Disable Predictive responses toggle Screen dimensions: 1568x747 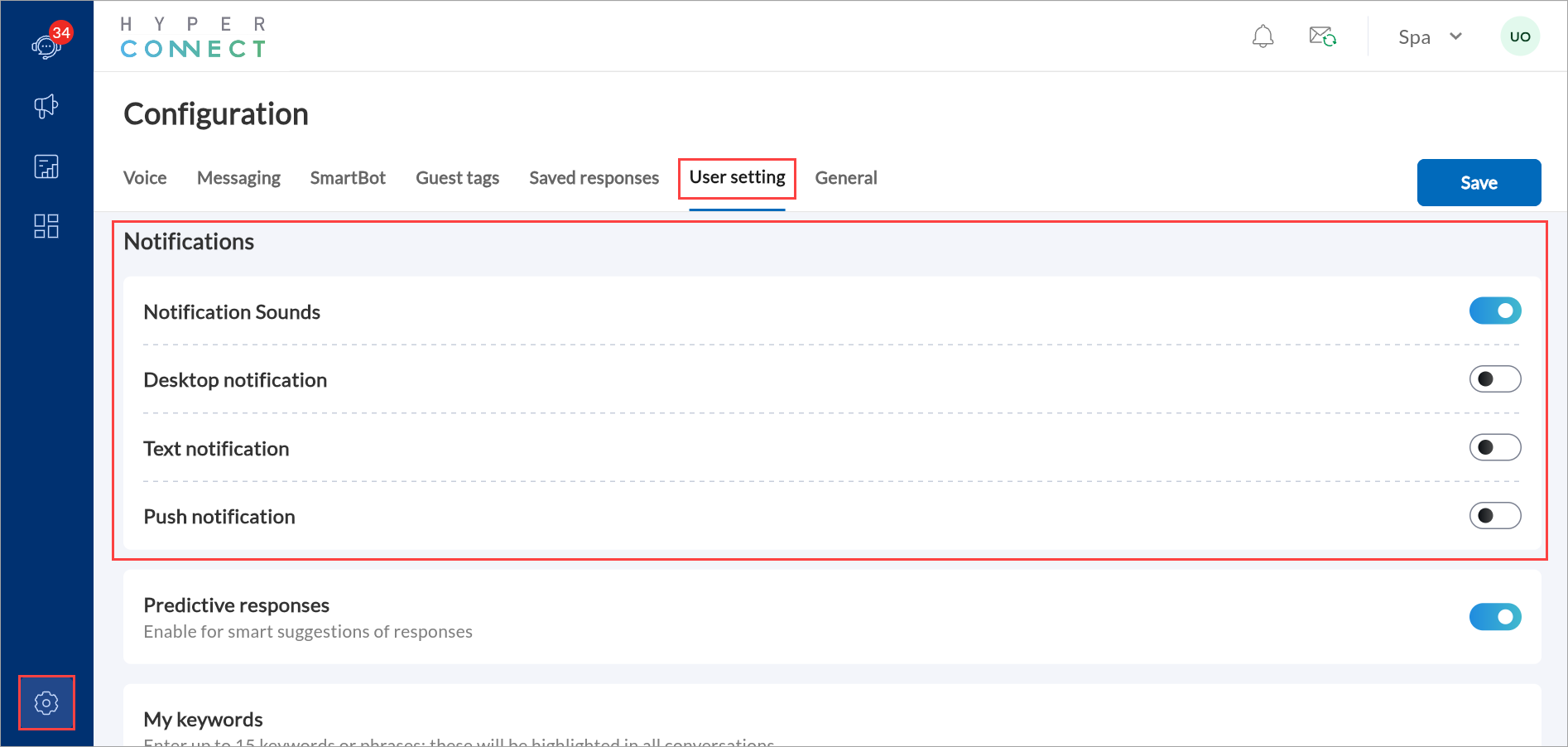pyautogui.click(x=1495, y=617)
